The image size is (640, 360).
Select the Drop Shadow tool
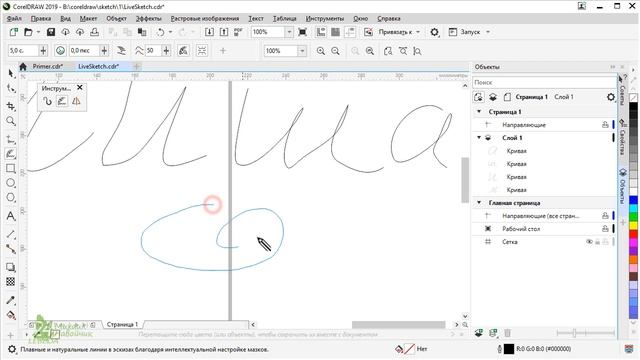tap(11, 267)
